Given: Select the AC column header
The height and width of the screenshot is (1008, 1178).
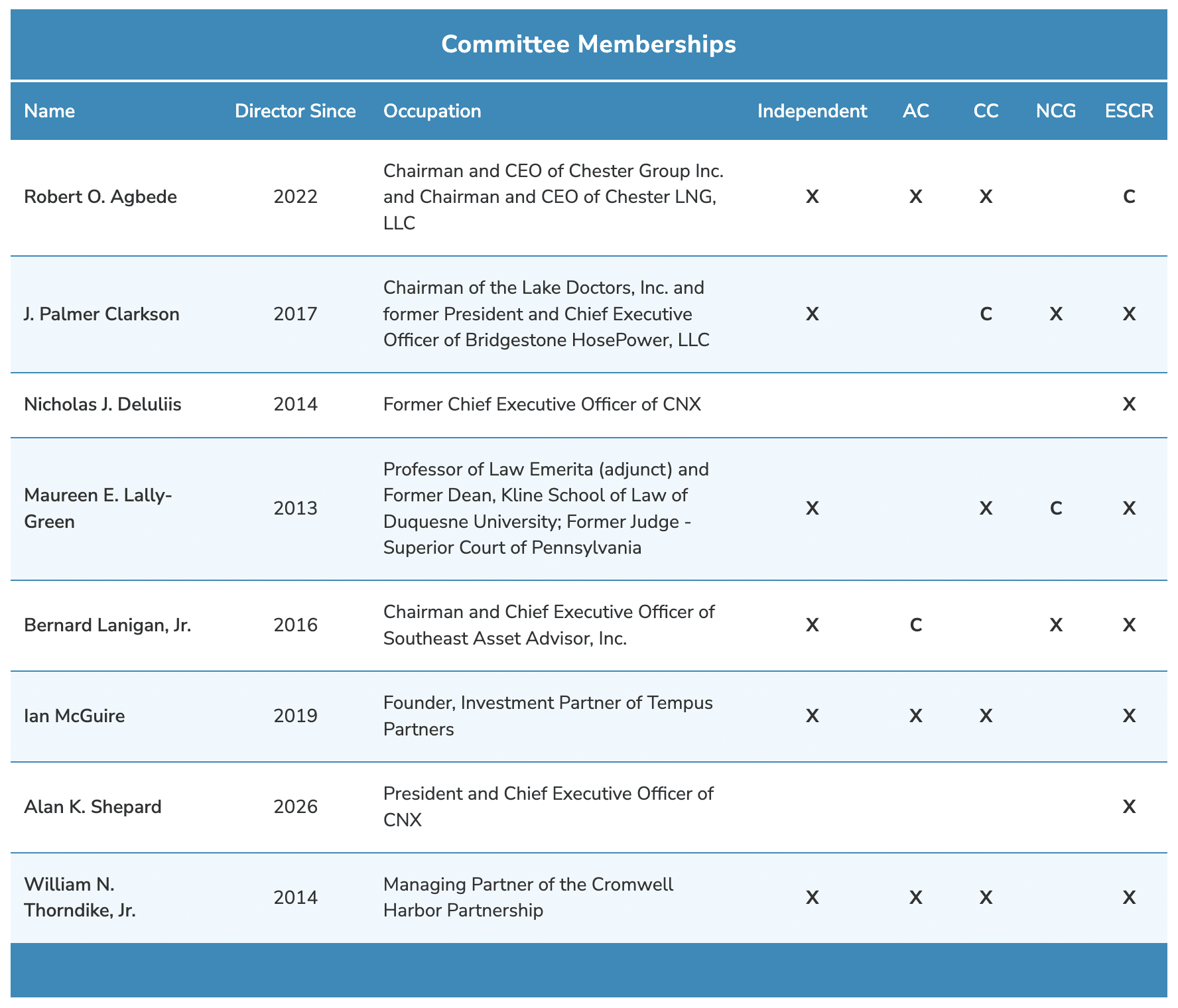Looking at the screenshot, I should click(x=915, y=111).
